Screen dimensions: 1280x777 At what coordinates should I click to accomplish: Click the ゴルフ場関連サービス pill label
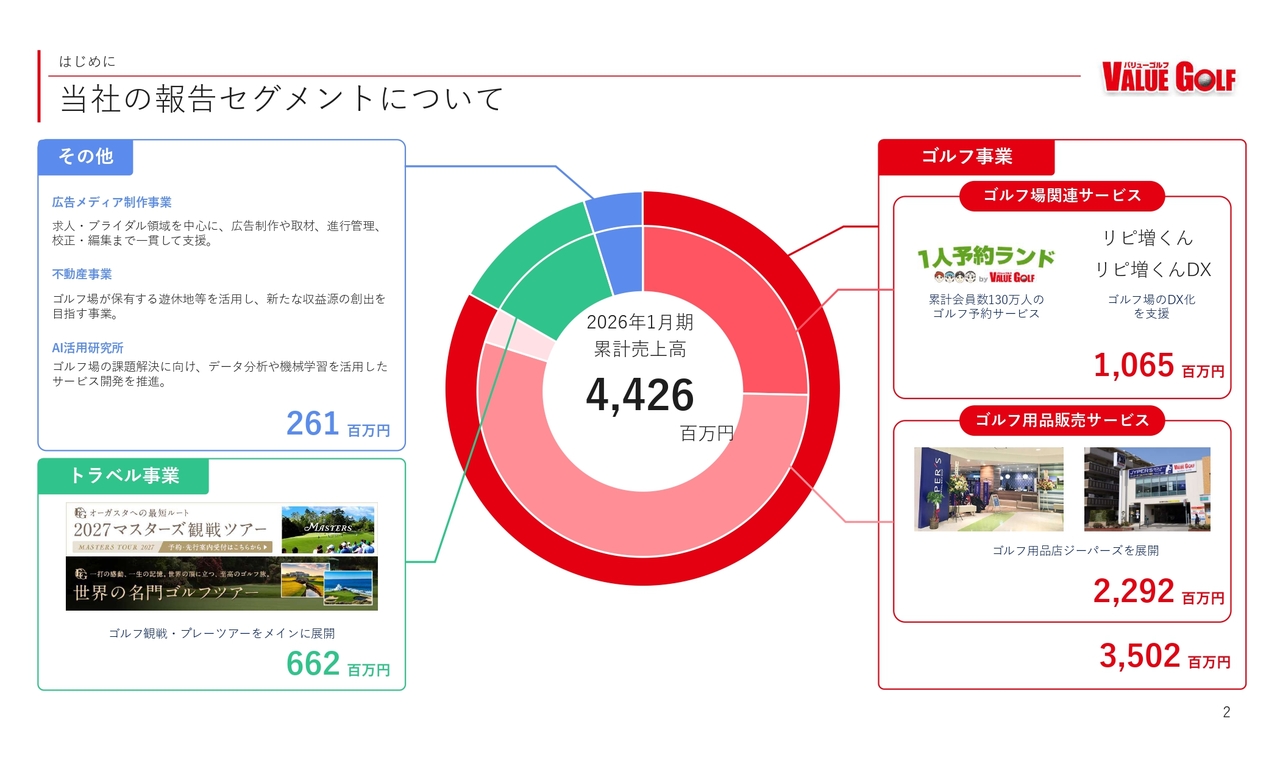point(1062,196)
